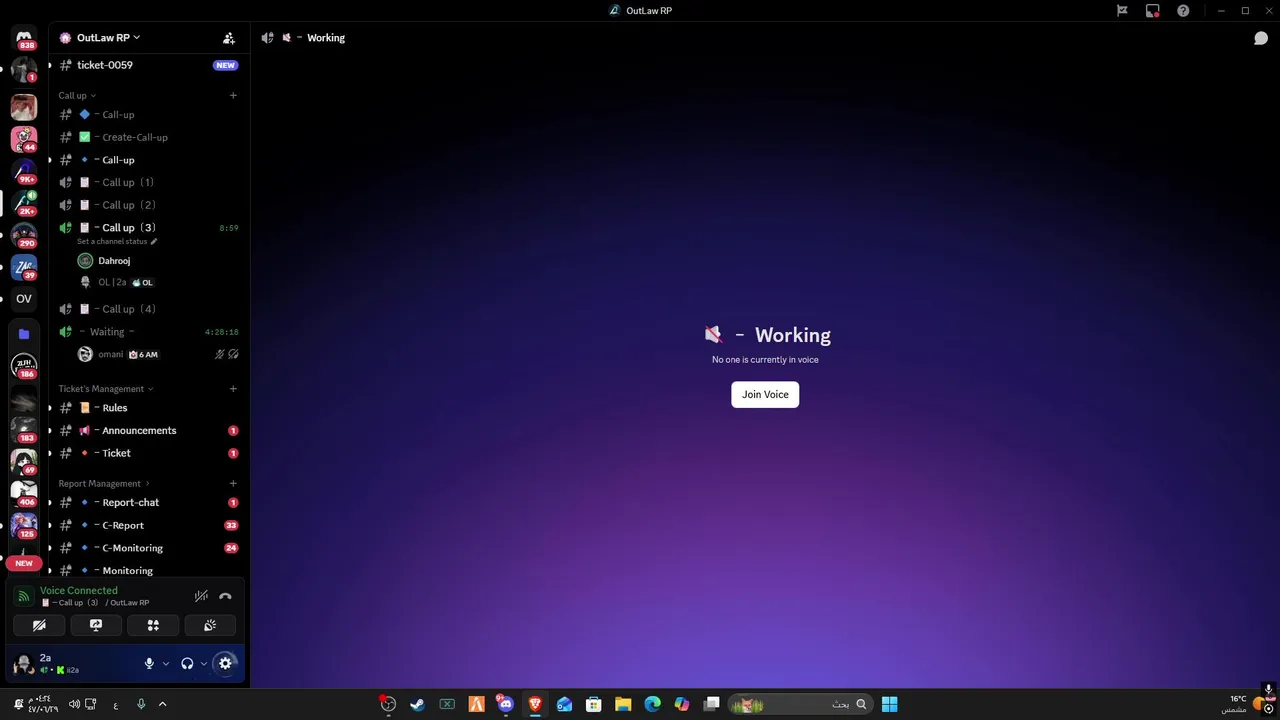
Task: Open the Help question mark icon
Action: click(x=1184, y=11)
